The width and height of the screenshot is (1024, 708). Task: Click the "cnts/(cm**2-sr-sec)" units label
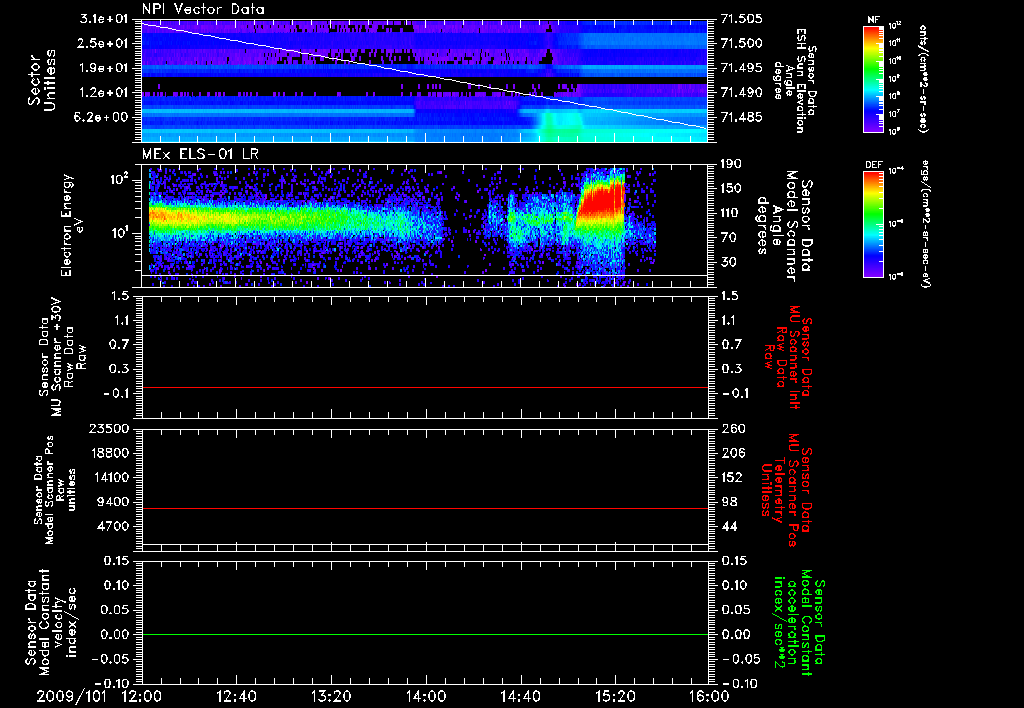923,78
